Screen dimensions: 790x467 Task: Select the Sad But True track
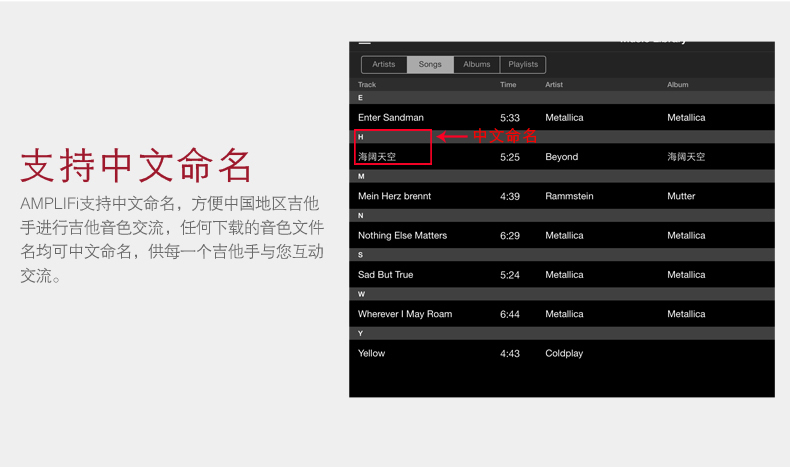tap(385, 275)
